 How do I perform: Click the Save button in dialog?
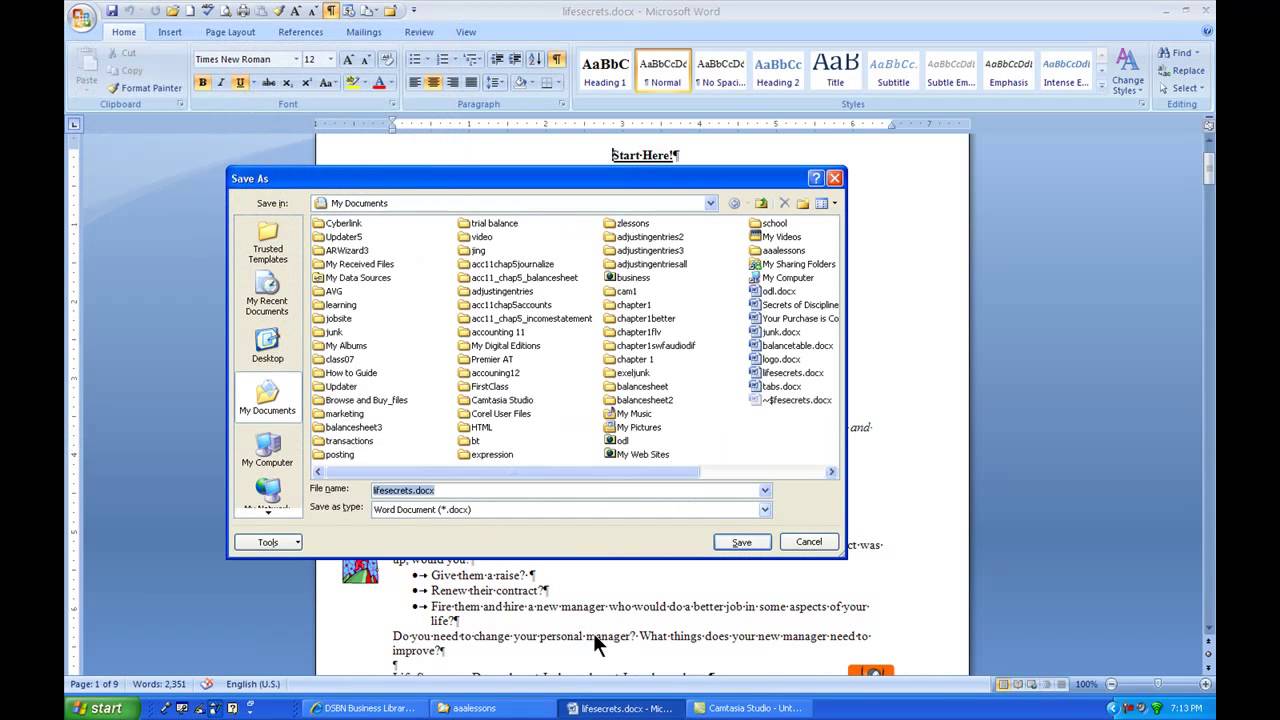coord(742,542)
